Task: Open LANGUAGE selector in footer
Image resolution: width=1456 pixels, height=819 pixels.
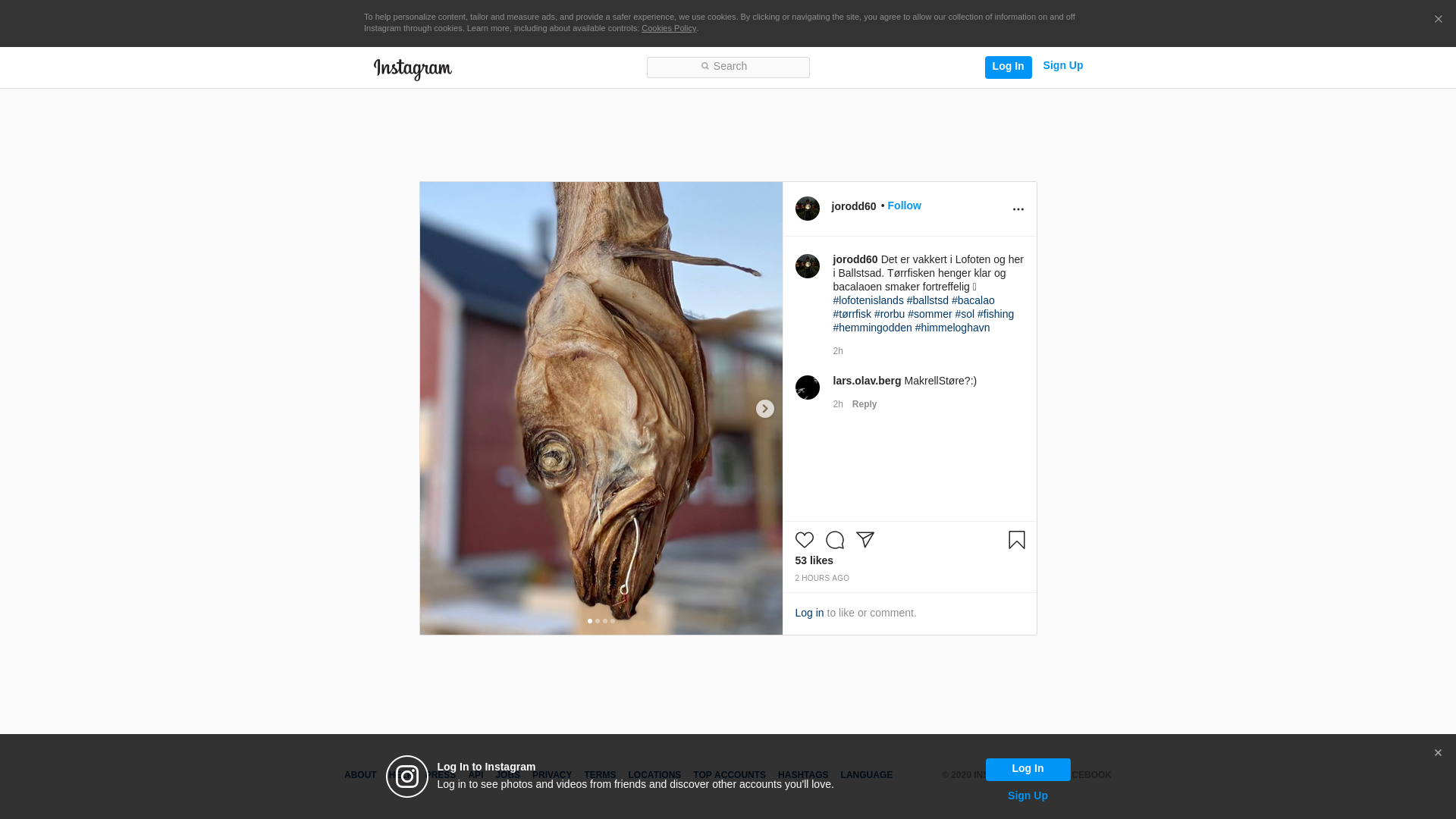Action: pos(866,775)
